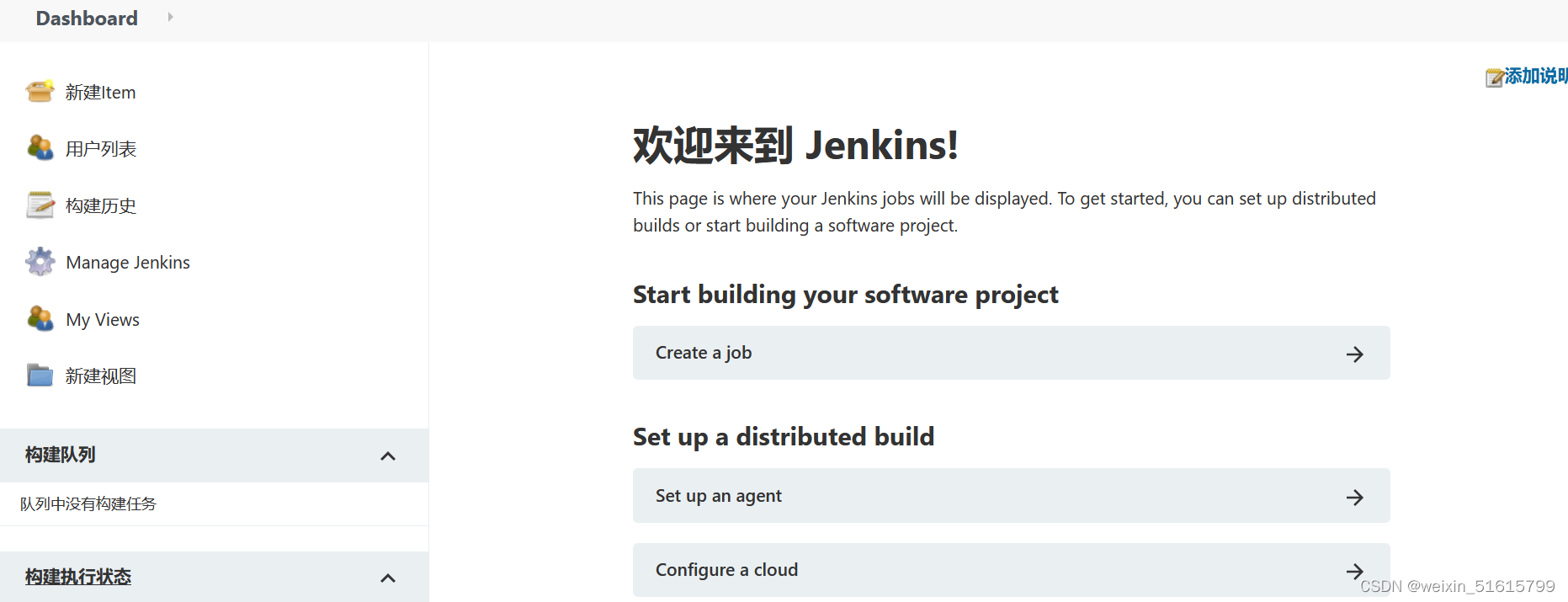Open the 新建视图 menu entry
Viewport: 1568px width, 602px height.
point(100,376)
